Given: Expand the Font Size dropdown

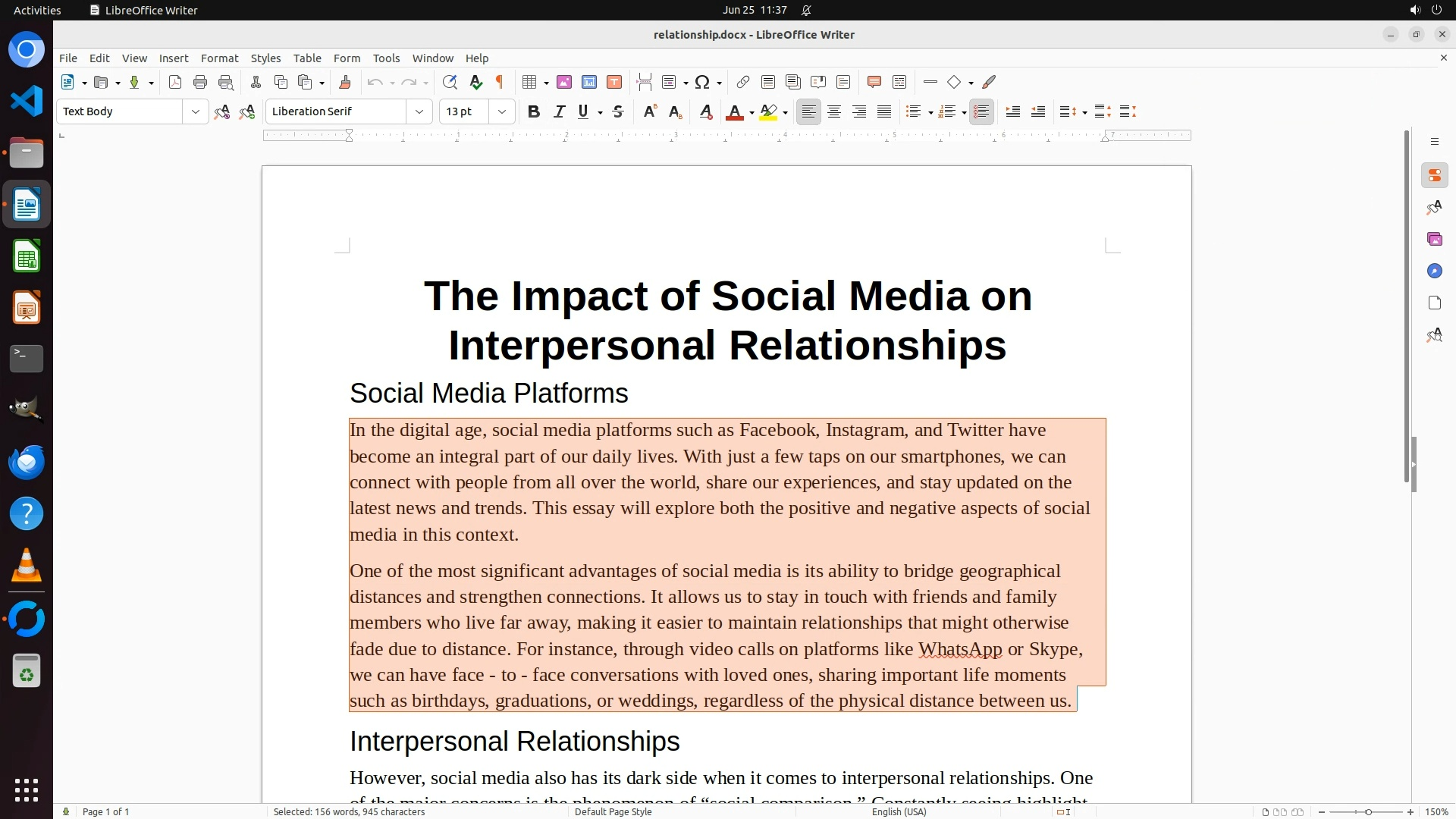Looking at the screenshot, I should tap(502, 112).
